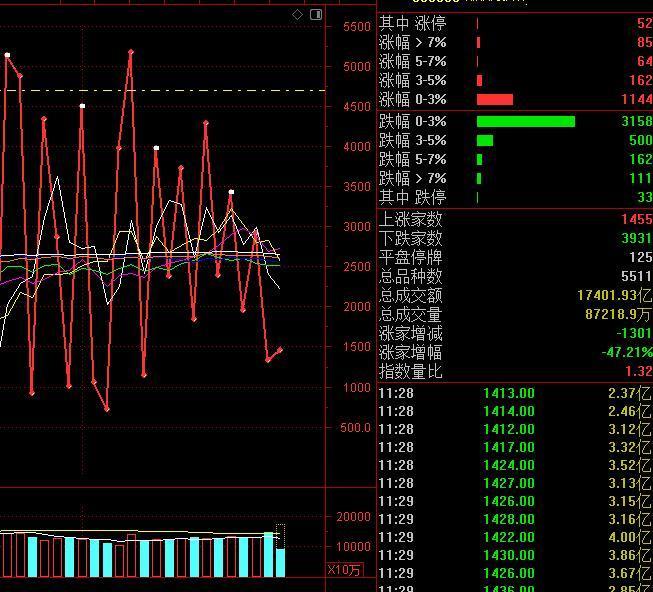The width and height of the screenshot is (653, 592).
Task: Click the red bar for 涨幅 0-3%
Action: tap(495, 99)
